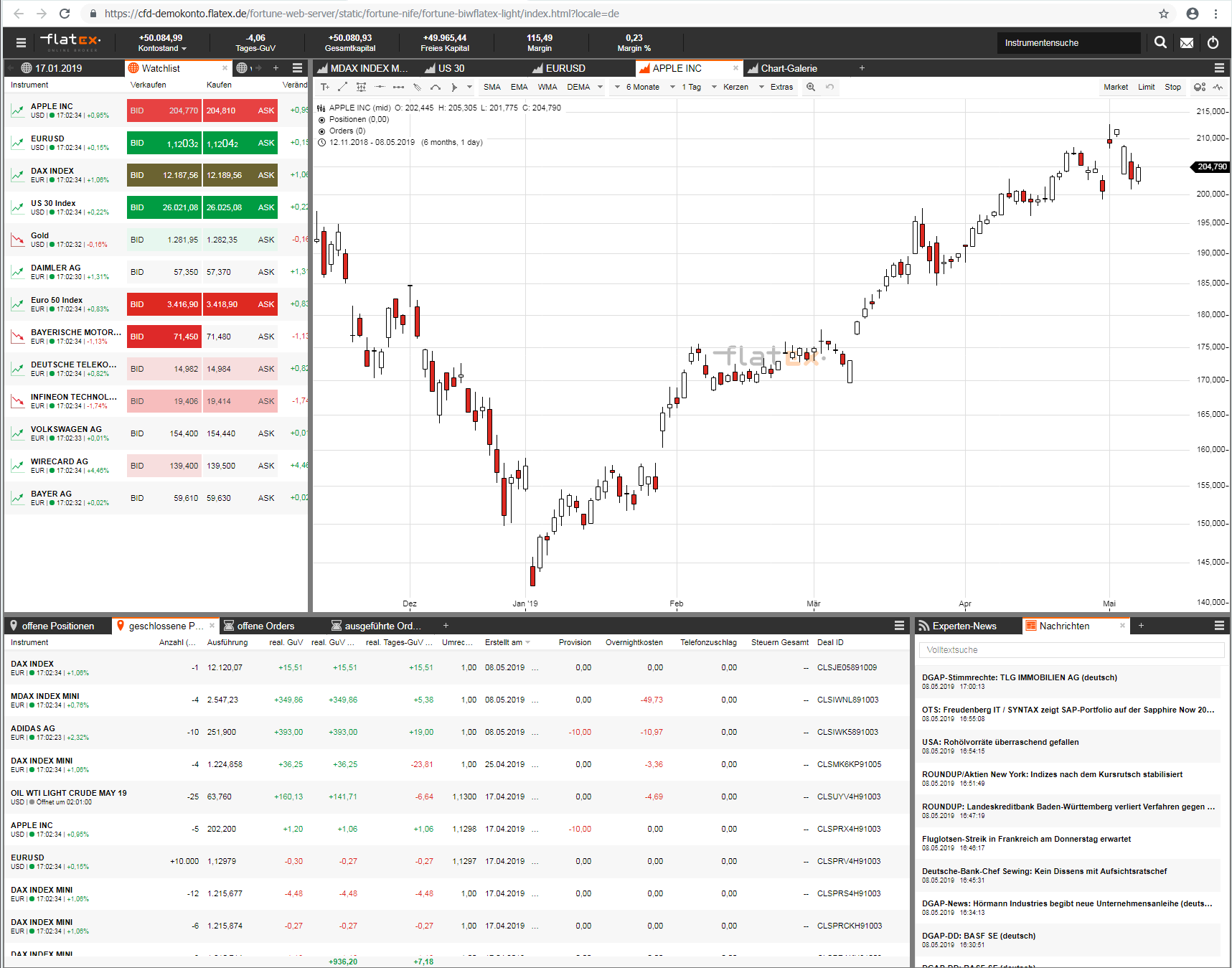The image size is (1232, 968).
Task: Click the Market order button
Action: click(1115, 87)
